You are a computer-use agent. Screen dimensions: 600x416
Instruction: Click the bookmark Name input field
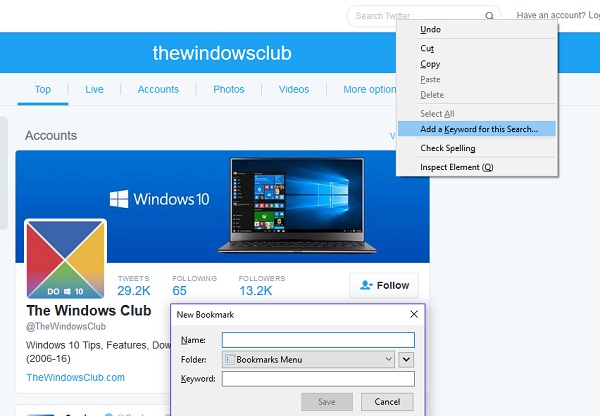[318, 340]
